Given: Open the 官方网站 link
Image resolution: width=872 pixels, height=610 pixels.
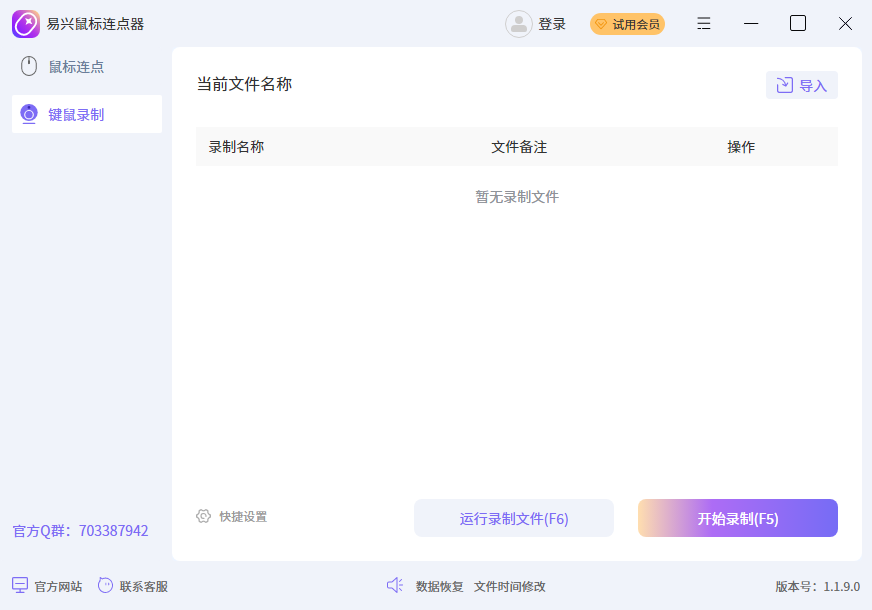Looking at the screenshot, I should [58, 587].
